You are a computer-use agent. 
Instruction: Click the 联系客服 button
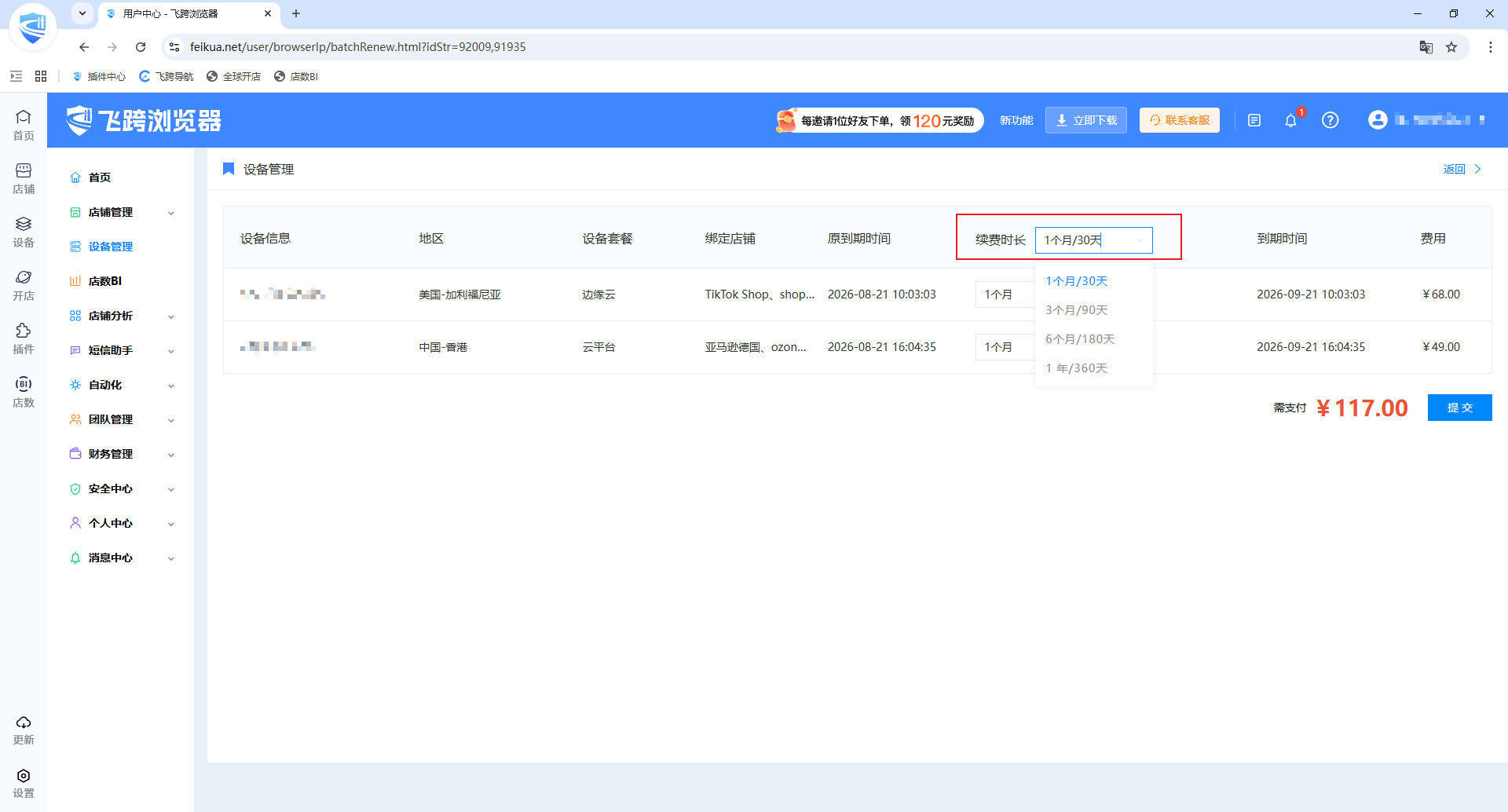(x=1179, y=120)
